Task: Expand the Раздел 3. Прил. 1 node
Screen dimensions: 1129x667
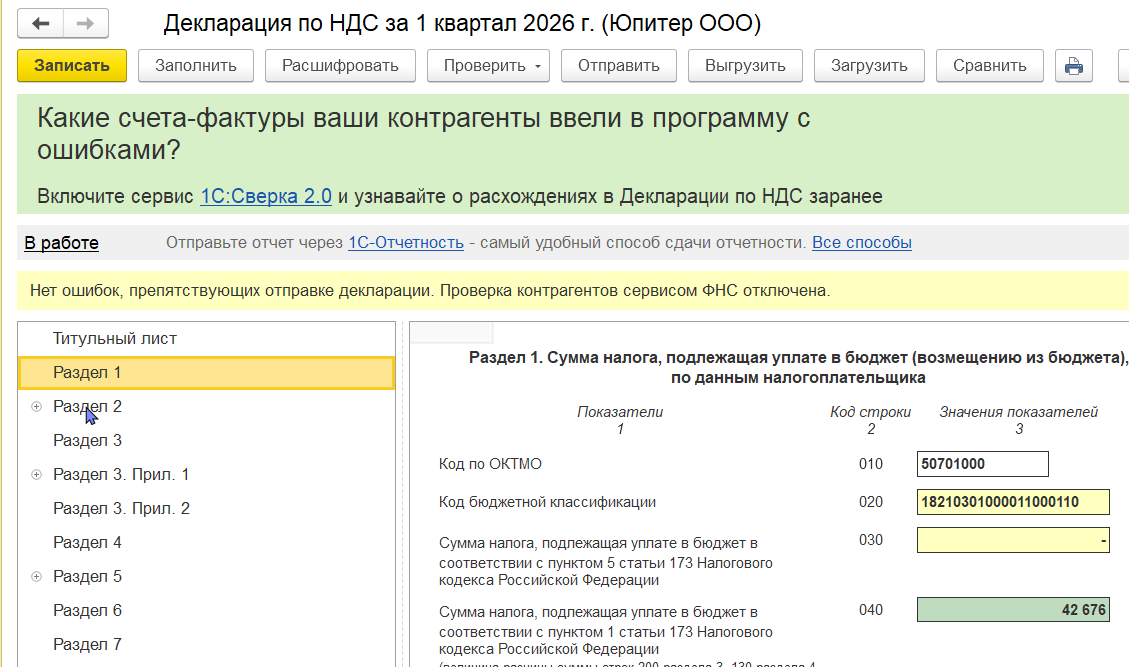Action: [37, 475]
